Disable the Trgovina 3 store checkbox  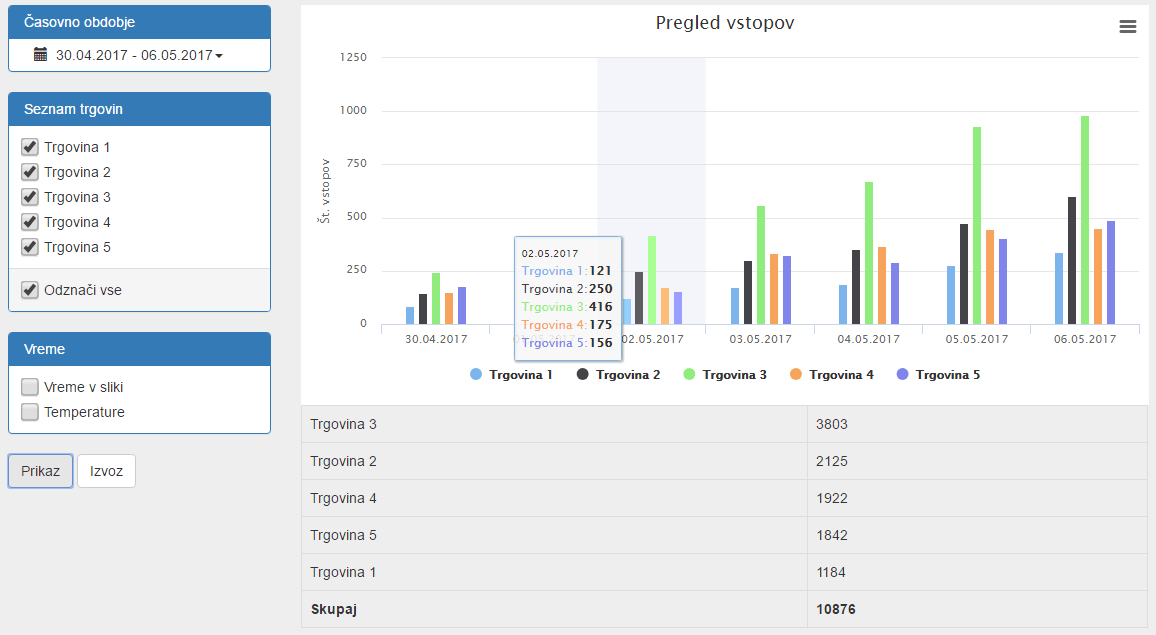click(x=29, y=196)
